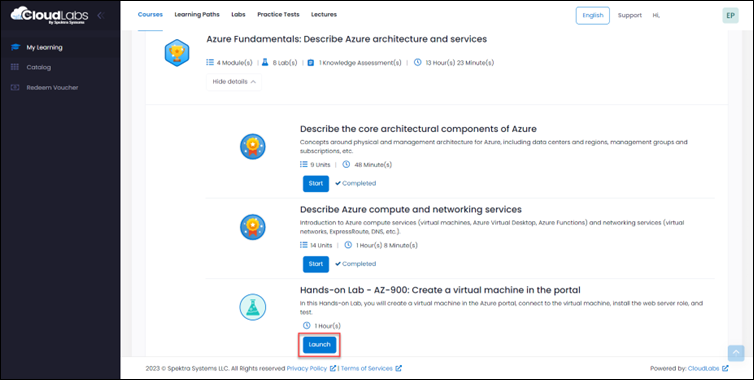Click the Redeem Voucher icon
The image size is (754, 380).
15,88
